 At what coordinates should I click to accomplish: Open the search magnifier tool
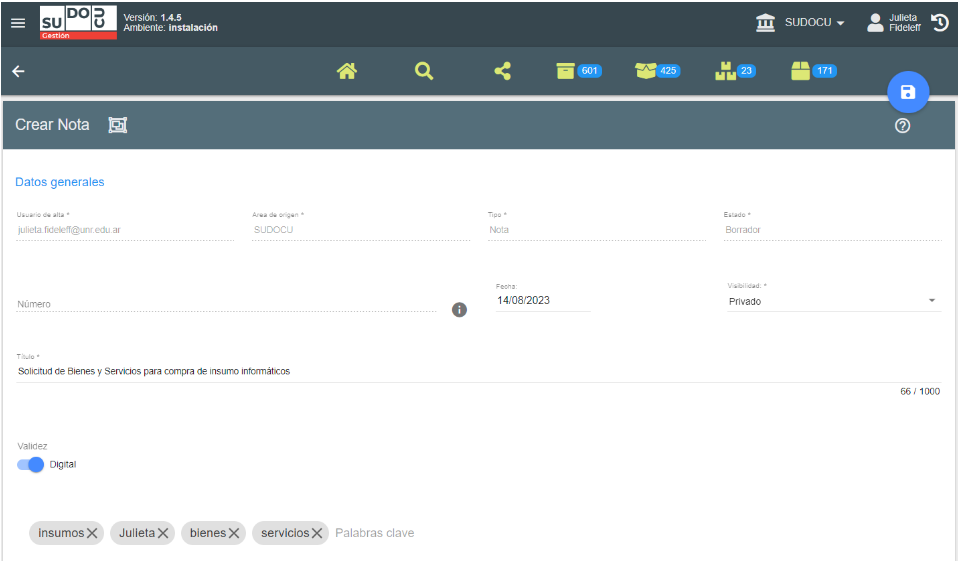(x=424, y=71)
